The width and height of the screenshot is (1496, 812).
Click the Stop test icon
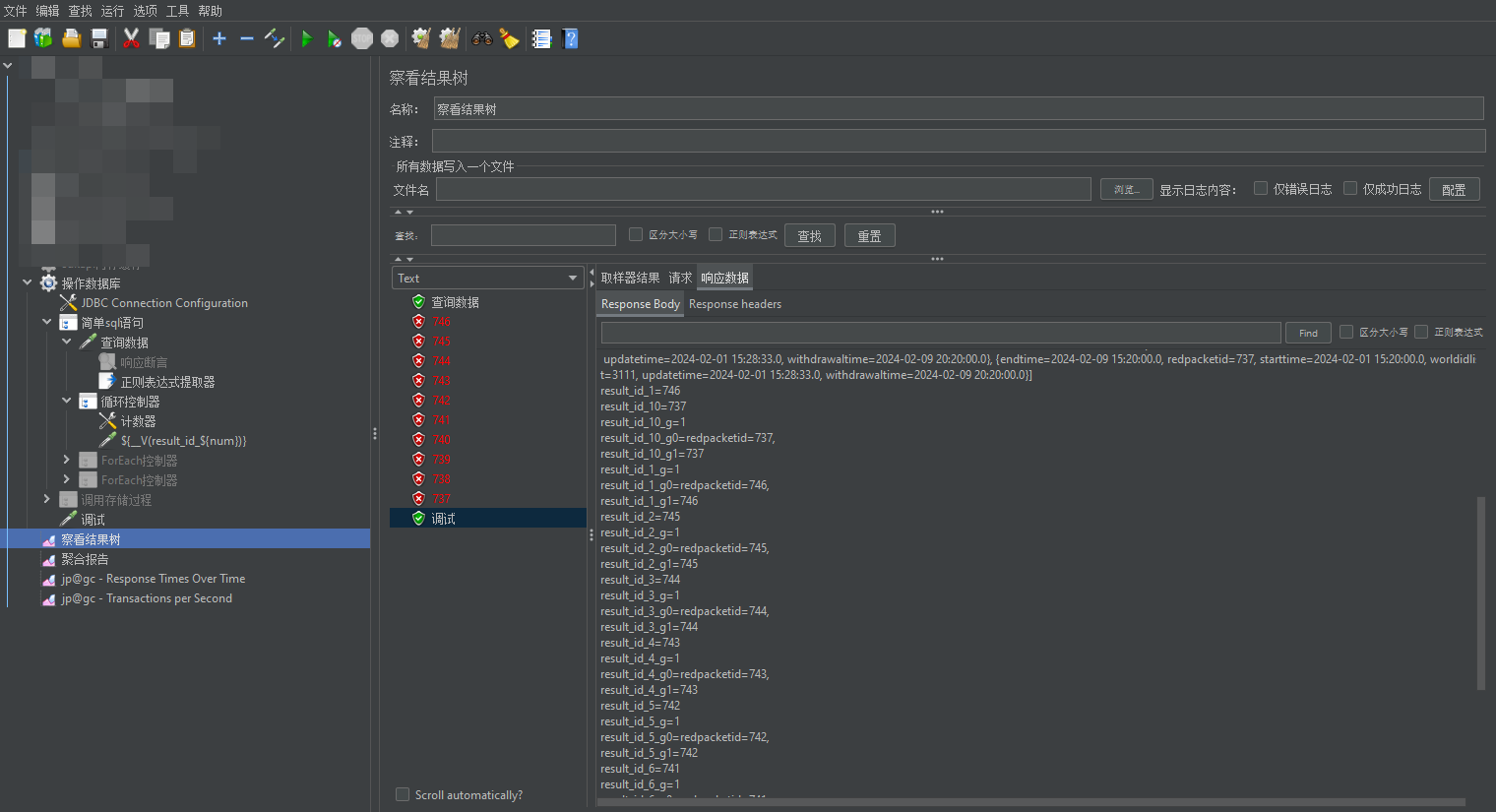362,38
